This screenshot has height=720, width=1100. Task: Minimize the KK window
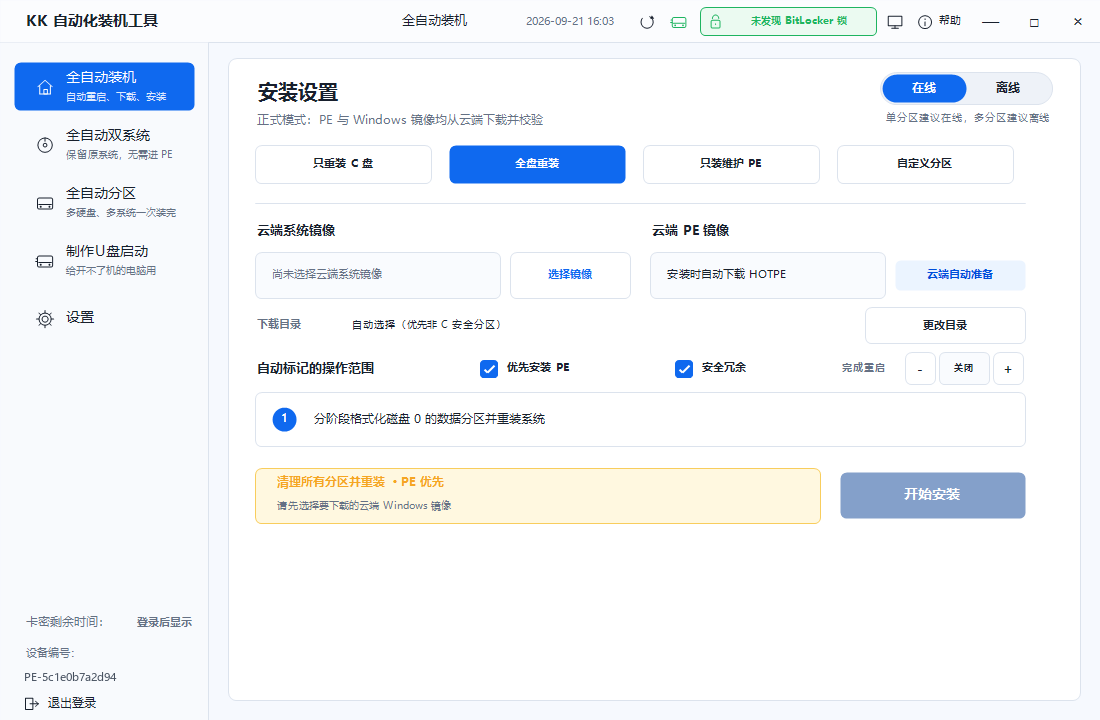tap(991, 22)
